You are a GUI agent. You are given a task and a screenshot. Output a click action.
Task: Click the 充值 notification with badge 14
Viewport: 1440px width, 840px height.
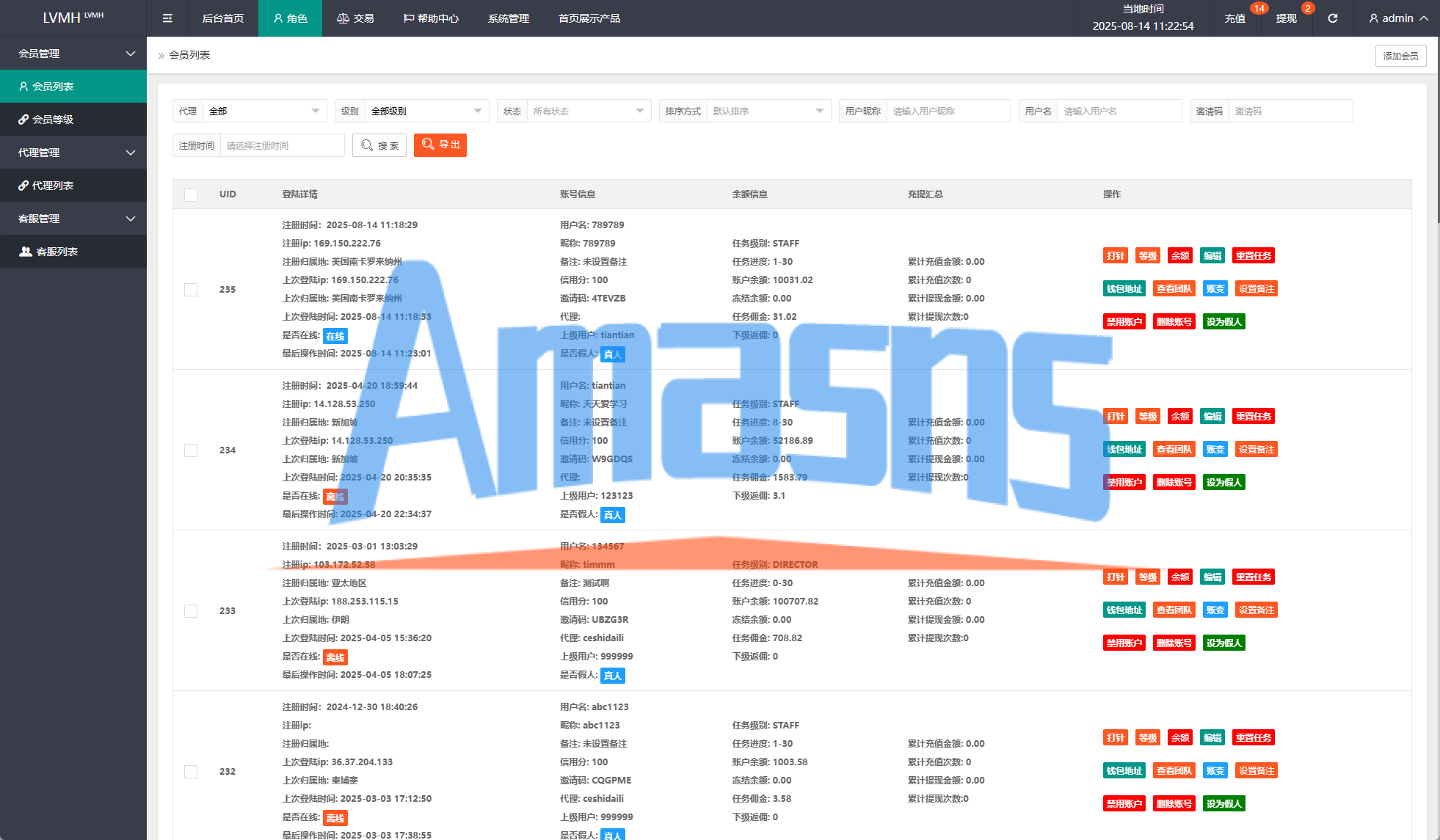coord(1235,18)
